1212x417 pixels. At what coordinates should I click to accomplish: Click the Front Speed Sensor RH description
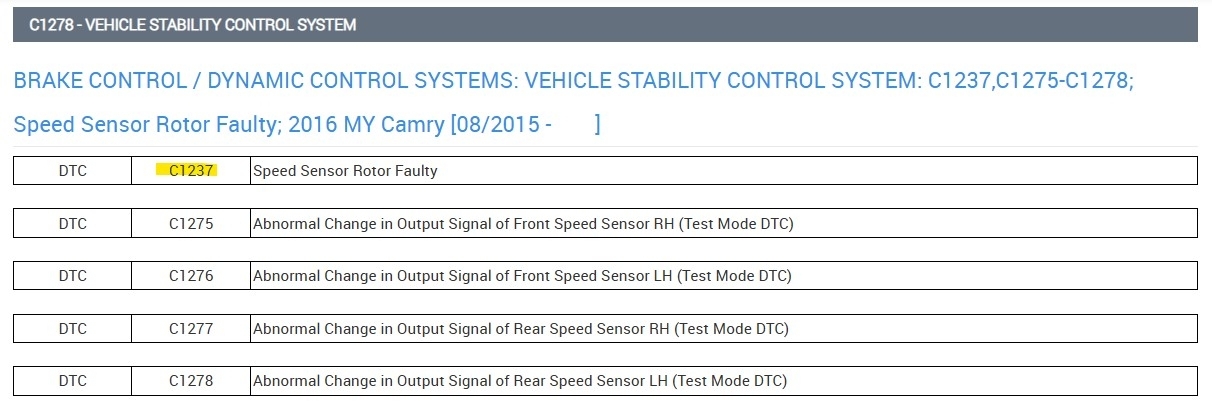[x=523, y=224]
